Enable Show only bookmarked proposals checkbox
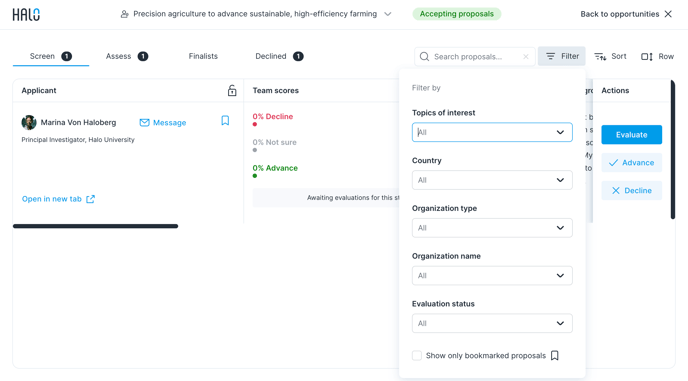The image size is (688, 381). (x=417, y=356)
